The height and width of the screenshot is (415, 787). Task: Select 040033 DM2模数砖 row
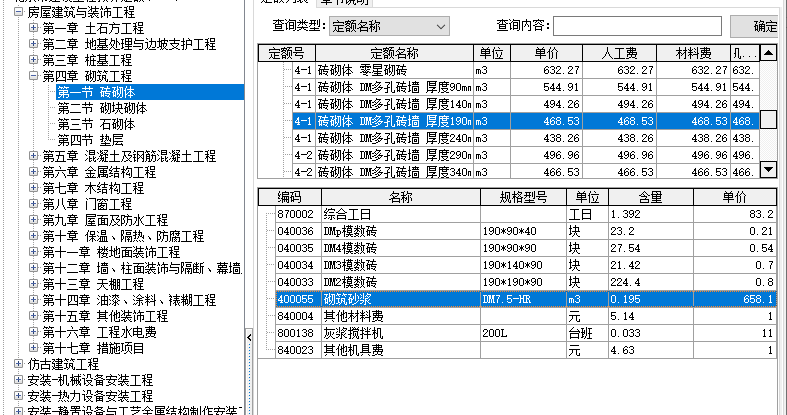[526, 282]
